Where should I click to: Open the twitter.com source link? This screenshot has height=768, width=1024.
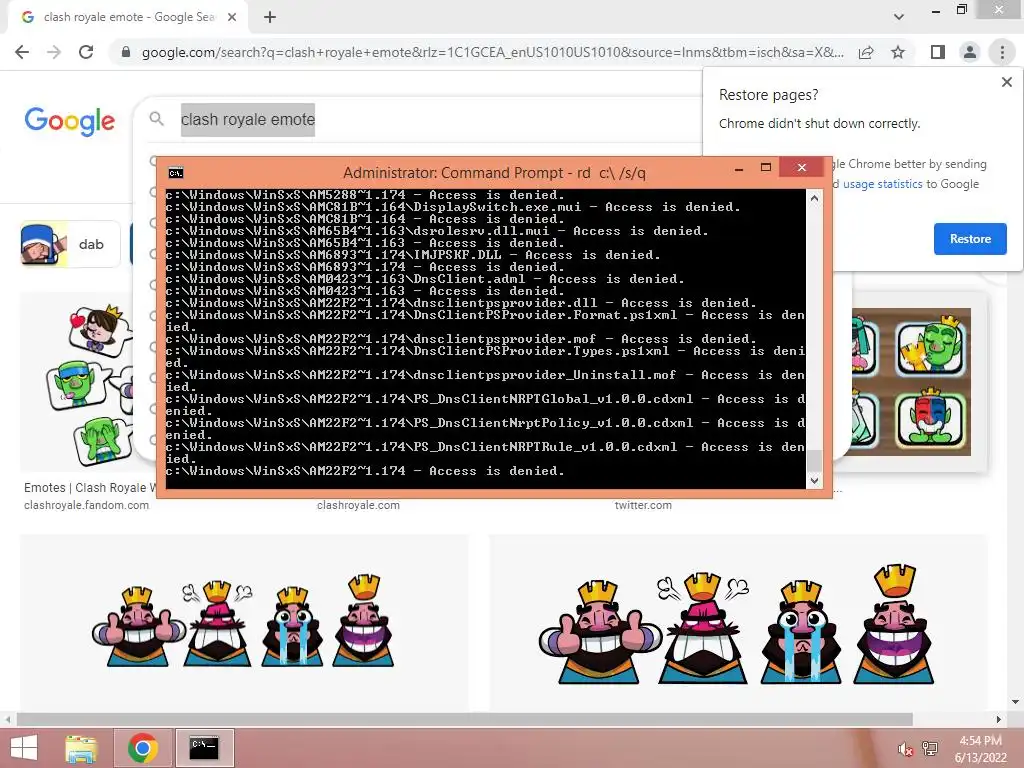643,505
